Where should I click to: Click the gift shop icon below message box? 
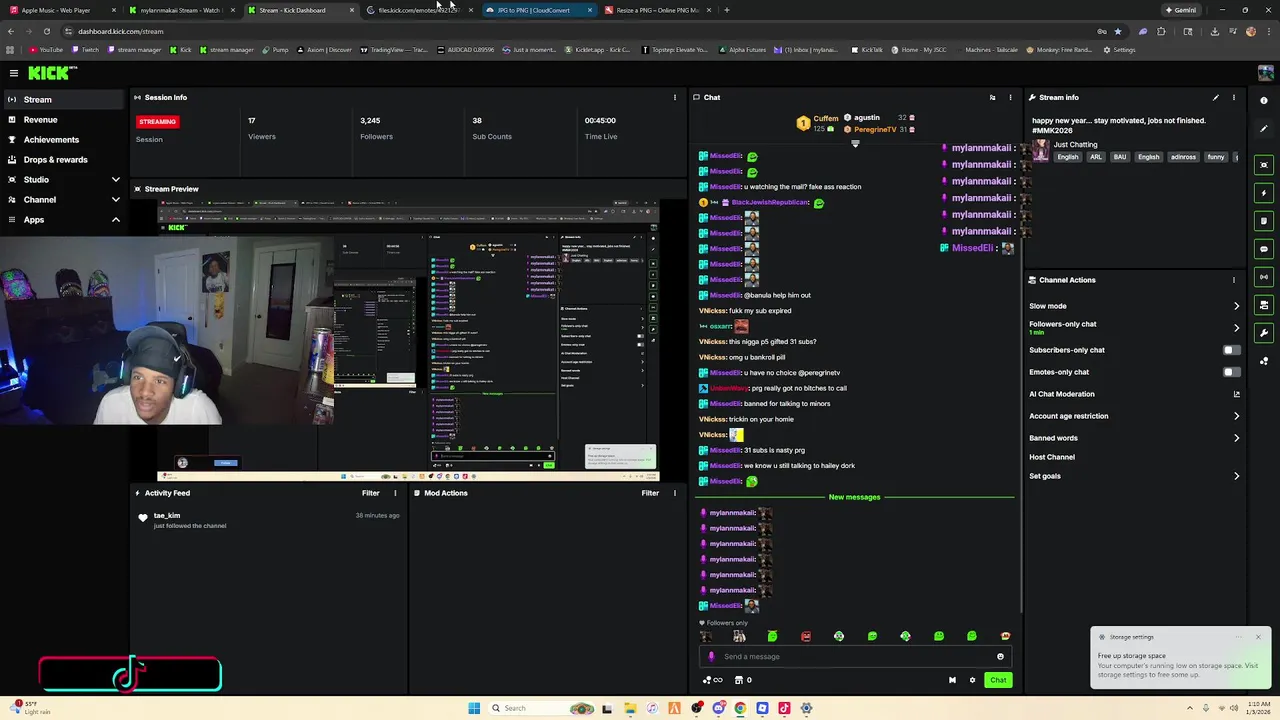click(739, 680)
